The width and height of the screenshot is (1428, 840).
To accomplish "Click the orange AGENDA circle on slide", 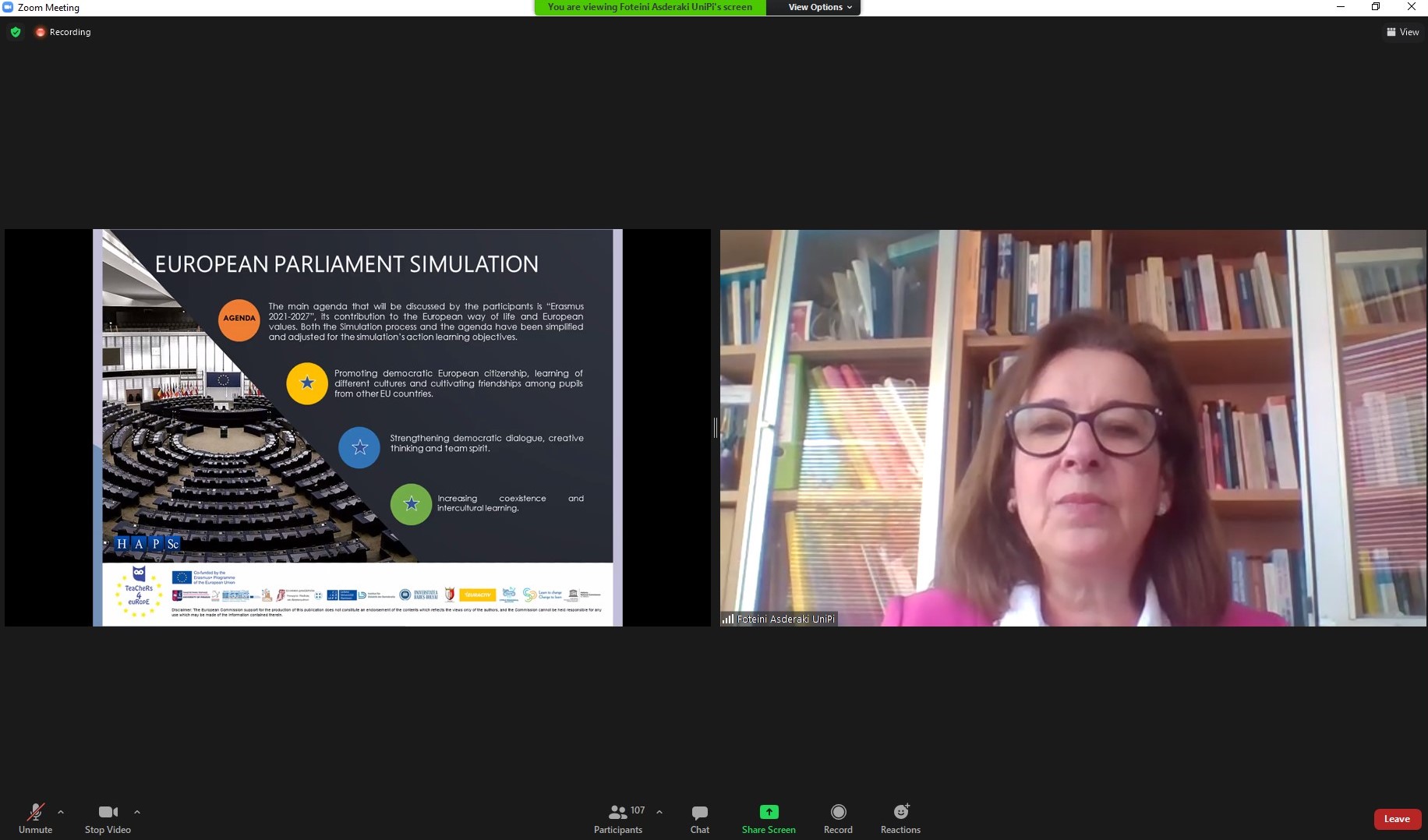I will (239, 319).
